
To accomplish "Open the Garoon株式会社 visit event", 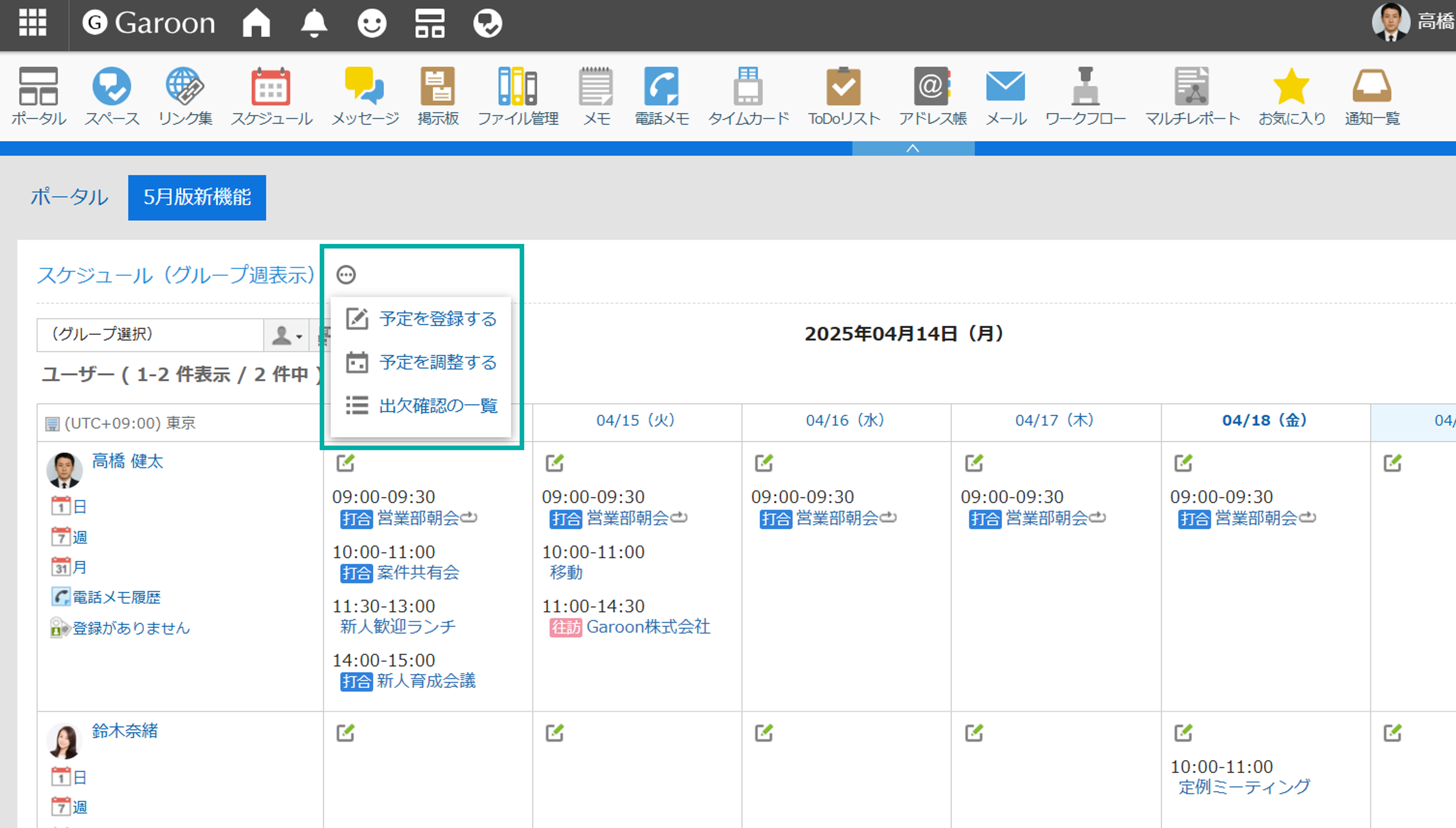I will [648, 626].
